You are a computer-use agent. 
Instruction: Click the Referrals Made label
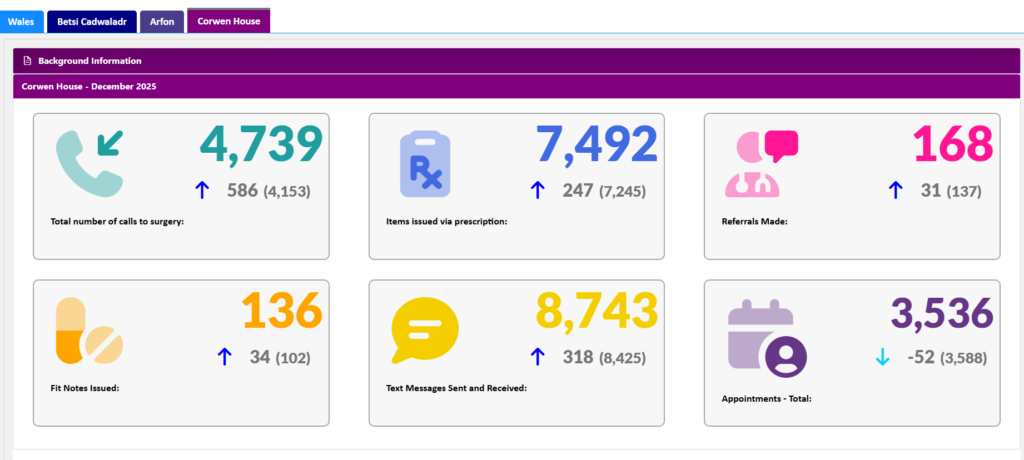[x=754, y=221]
